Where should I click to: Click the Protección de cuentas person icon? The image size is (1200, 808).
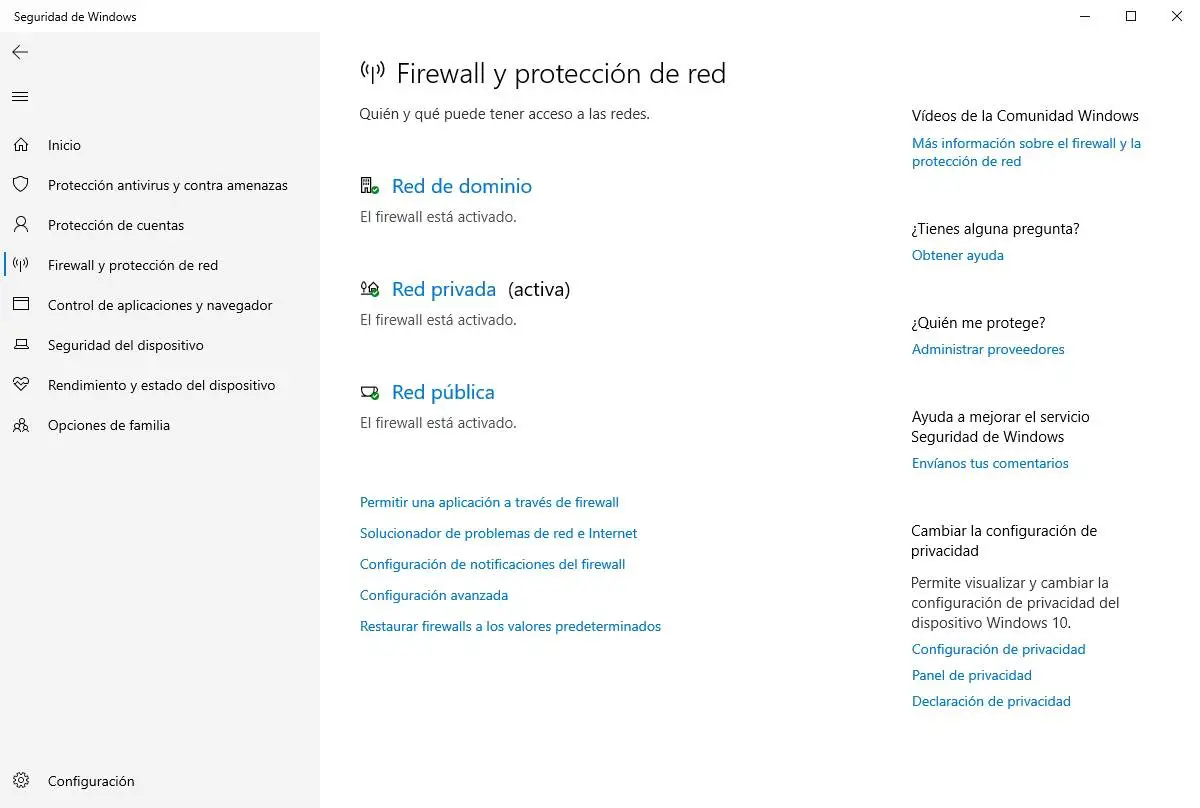point(21,225)
